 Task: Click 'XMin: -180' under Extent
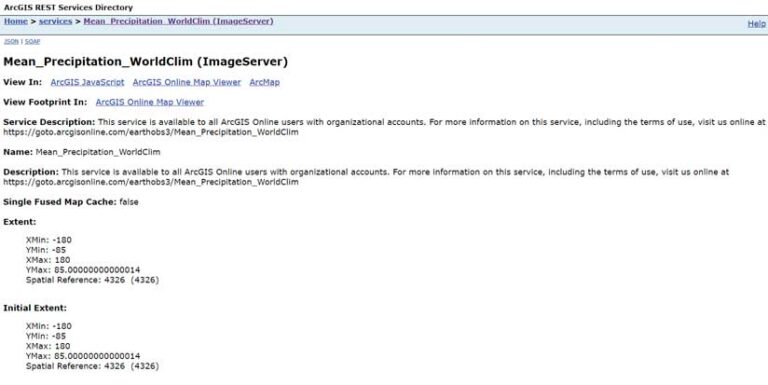(48, 240)
